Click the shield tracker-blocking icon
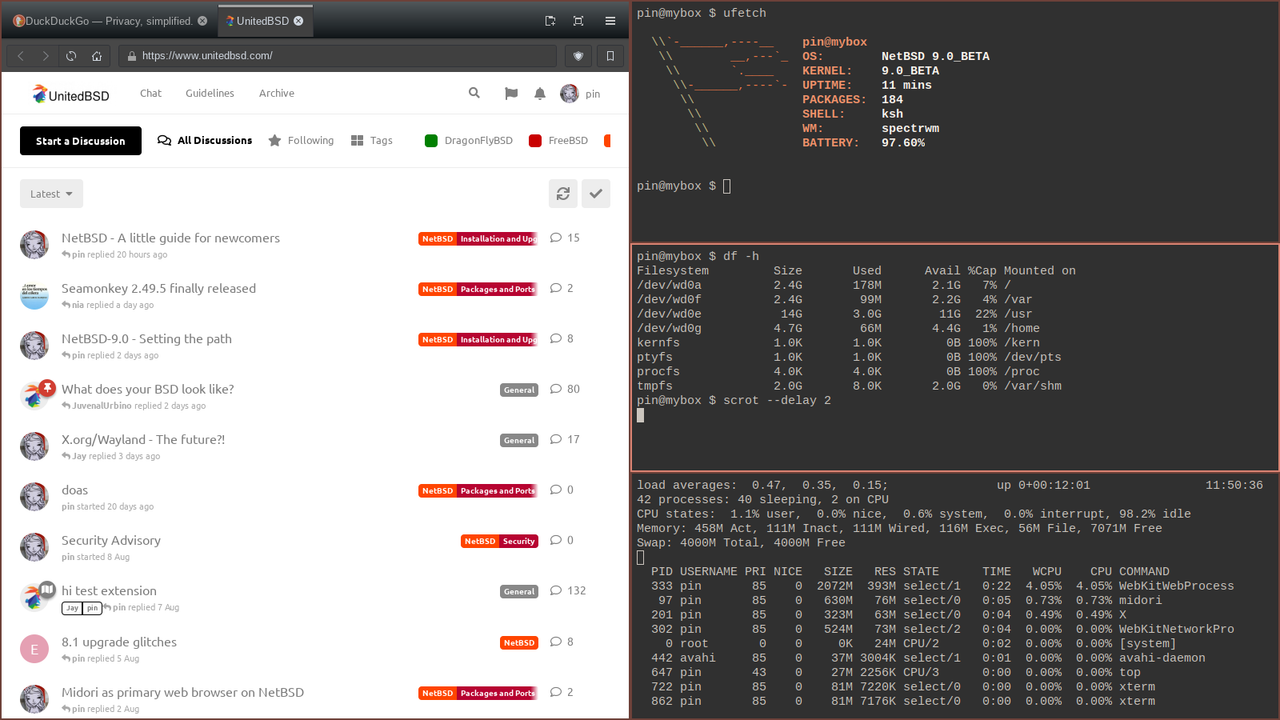1280x720 pixels. (x=578, y=56)
